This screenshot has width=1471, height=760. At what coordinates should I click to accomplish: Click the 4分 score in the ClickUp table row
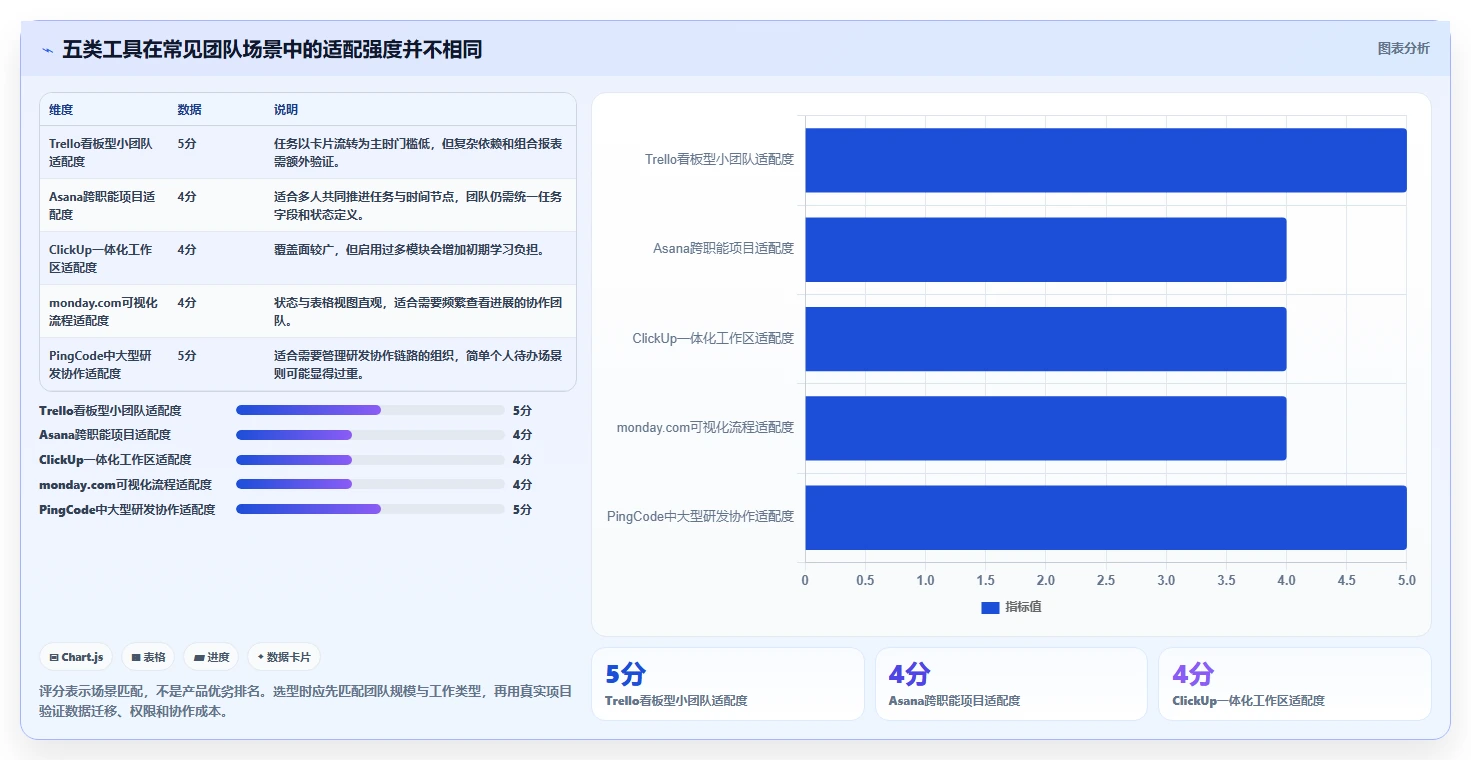tap(187, 250)
